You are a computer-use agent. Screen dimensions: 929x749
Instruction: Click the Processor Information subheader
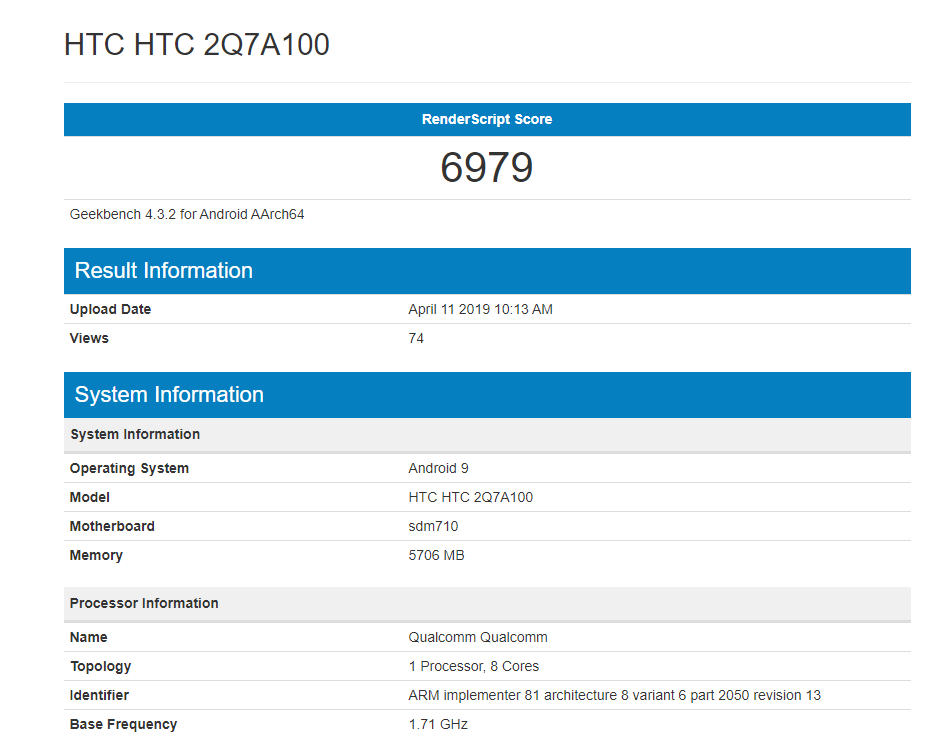pyautogui.click(x=487, y=603)
